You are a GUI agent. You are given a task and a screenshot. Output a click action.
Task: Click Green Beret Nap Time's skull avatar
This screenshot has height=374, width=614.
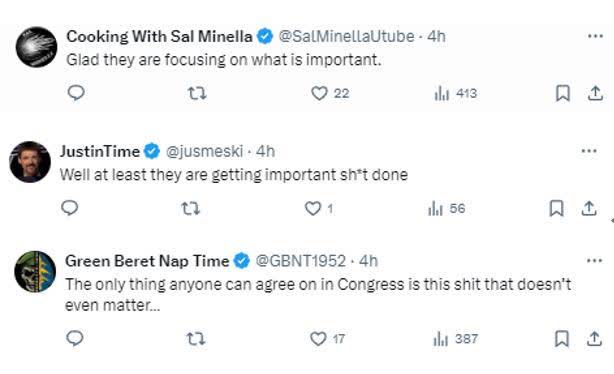35,272
